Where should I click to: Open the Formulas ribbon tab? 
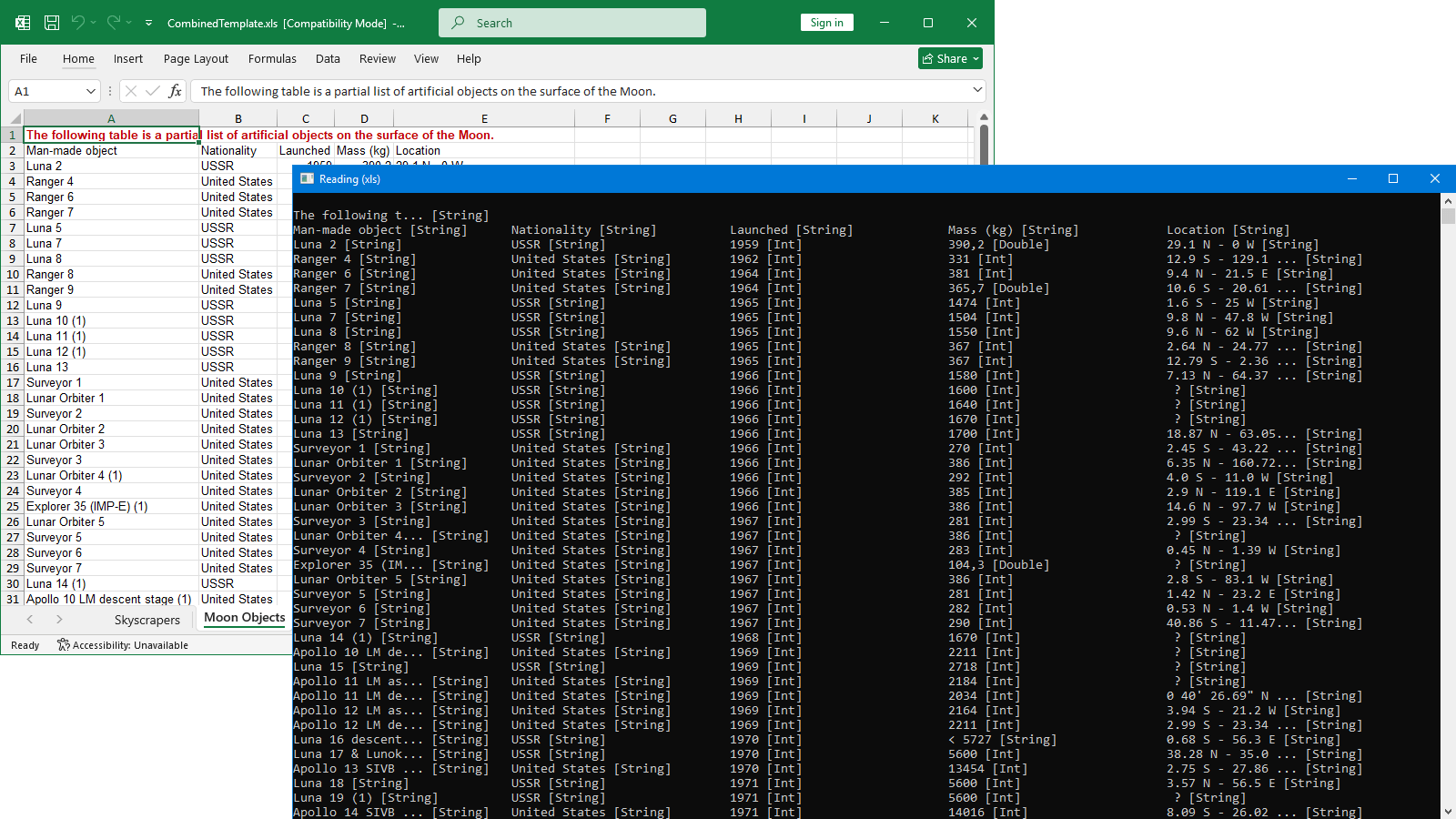pyautogui.click(x=272, y=58)
